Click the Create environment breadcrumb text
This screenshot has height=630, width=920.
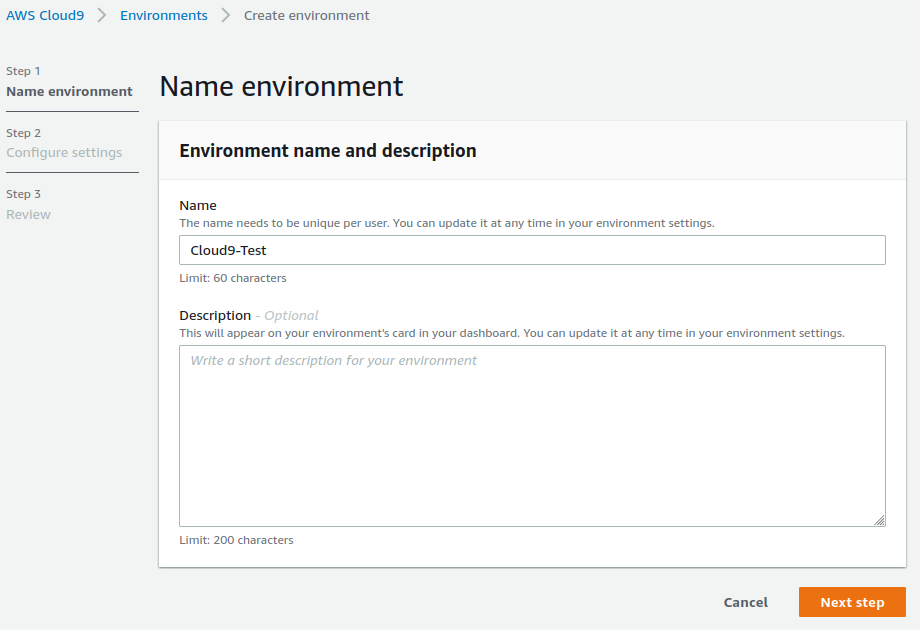pyautogui.click(x=306, y=16)
